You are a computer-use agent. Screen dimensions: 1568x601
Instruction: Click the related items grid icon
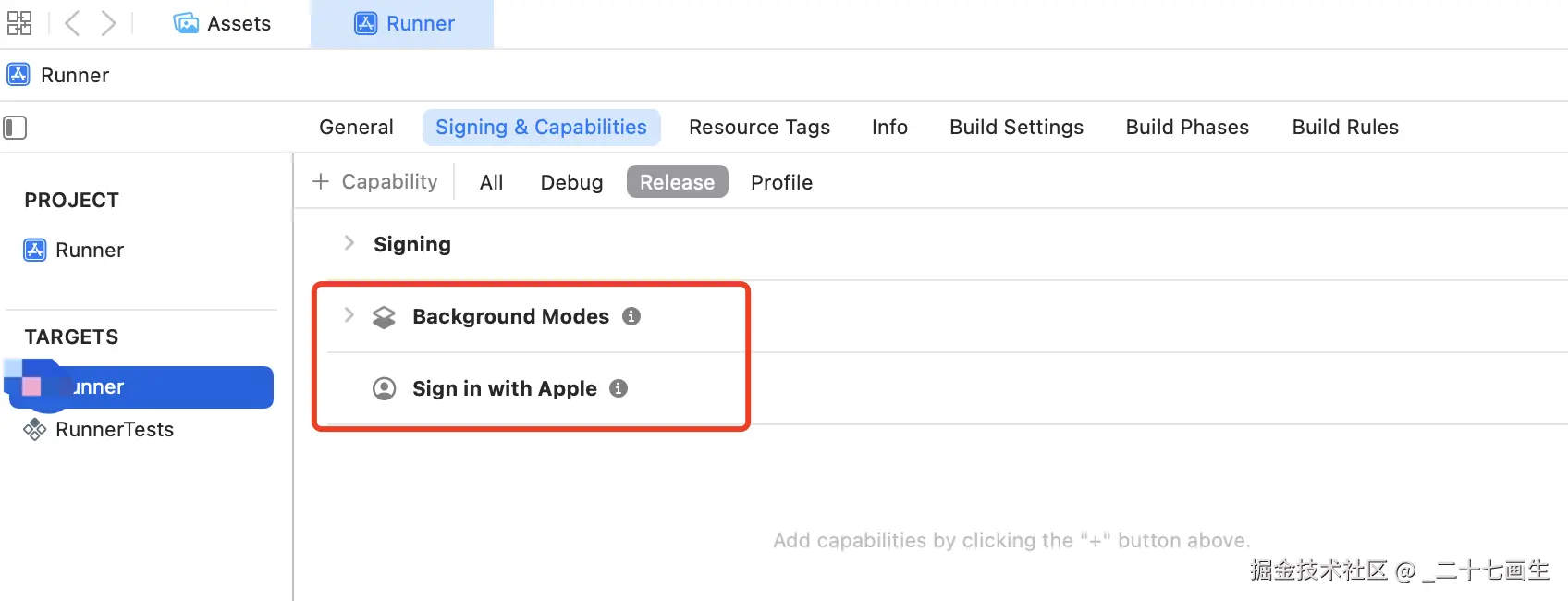pyautogui.click(x=19, y=23)
